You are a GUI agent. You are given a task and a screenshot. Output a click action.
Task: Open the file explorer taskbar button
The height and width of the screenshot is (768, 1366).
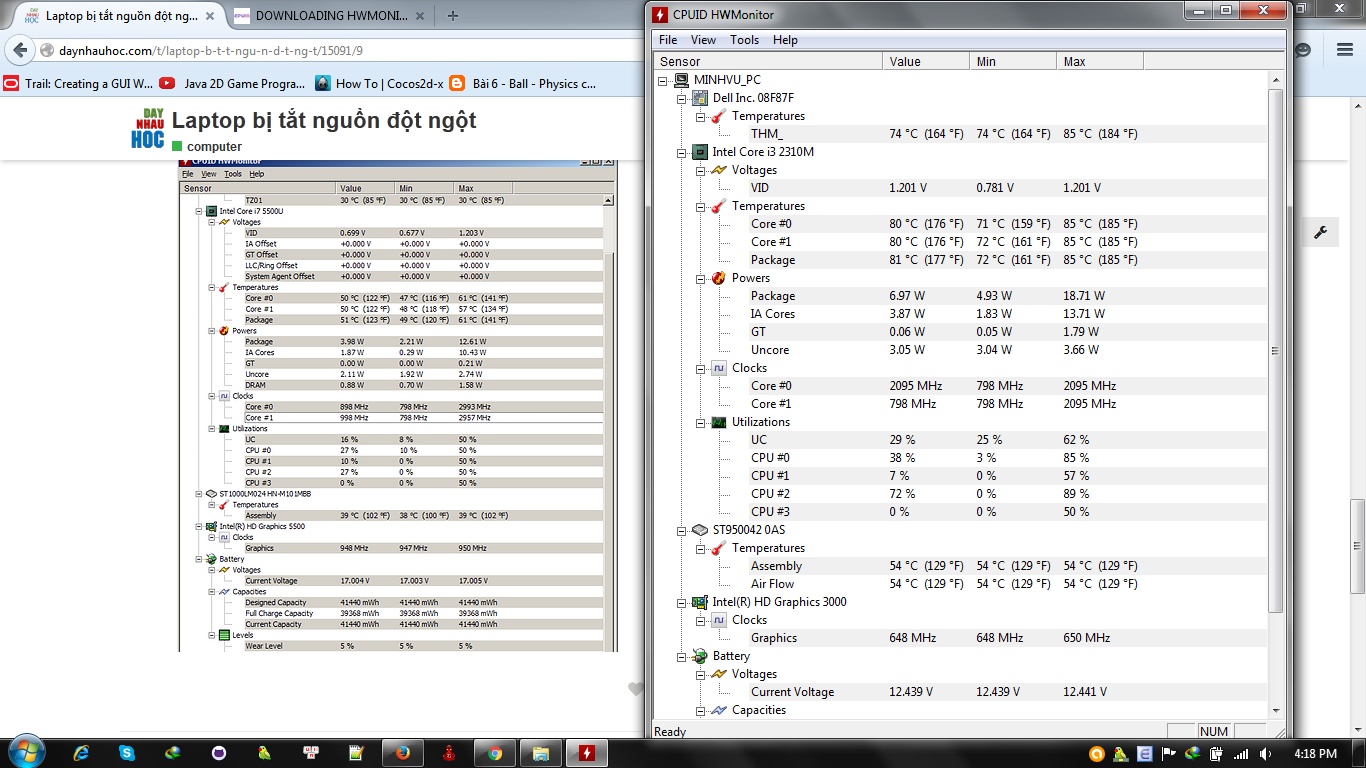point(541,752)
